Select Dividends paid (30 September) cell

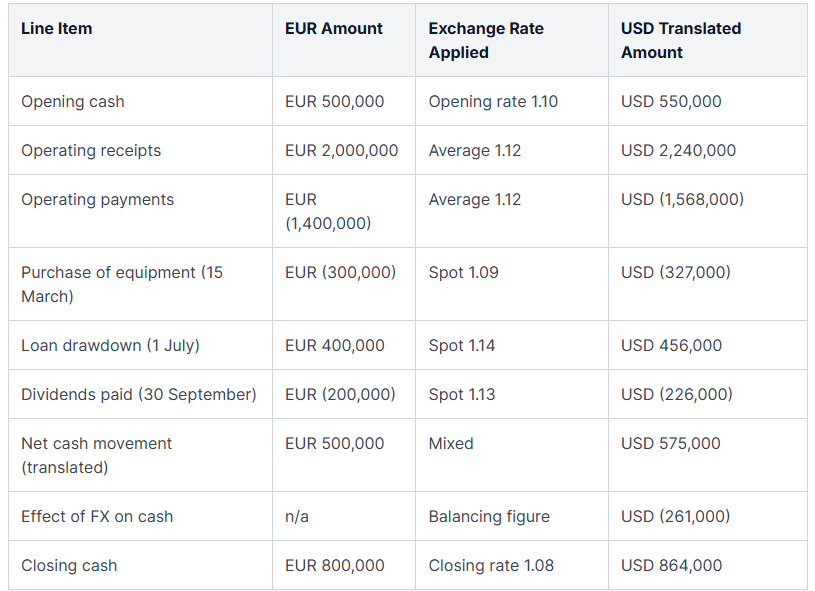tap(139, 395)
